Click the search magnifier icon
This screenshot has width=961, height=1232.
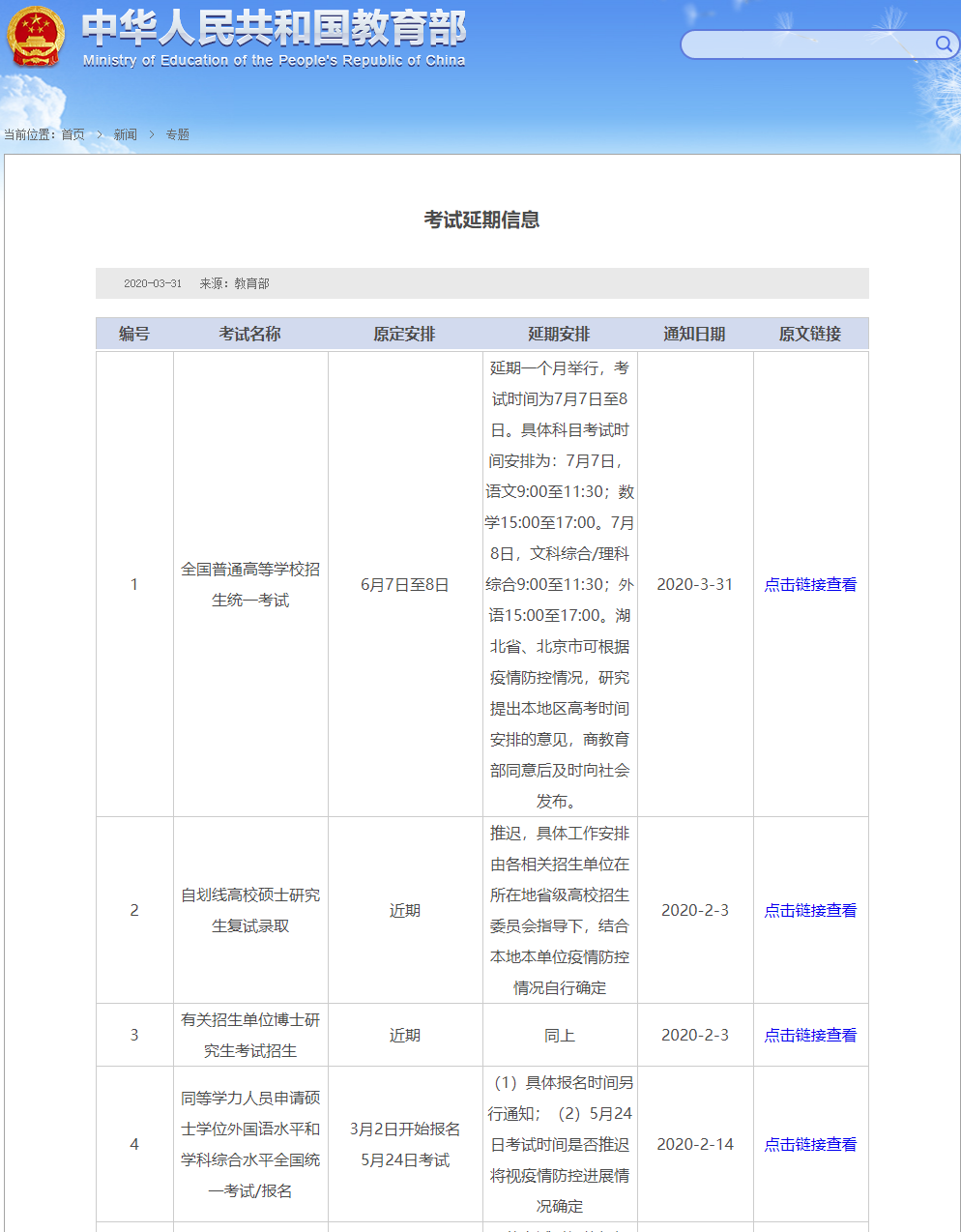click(x=943, y=44)
